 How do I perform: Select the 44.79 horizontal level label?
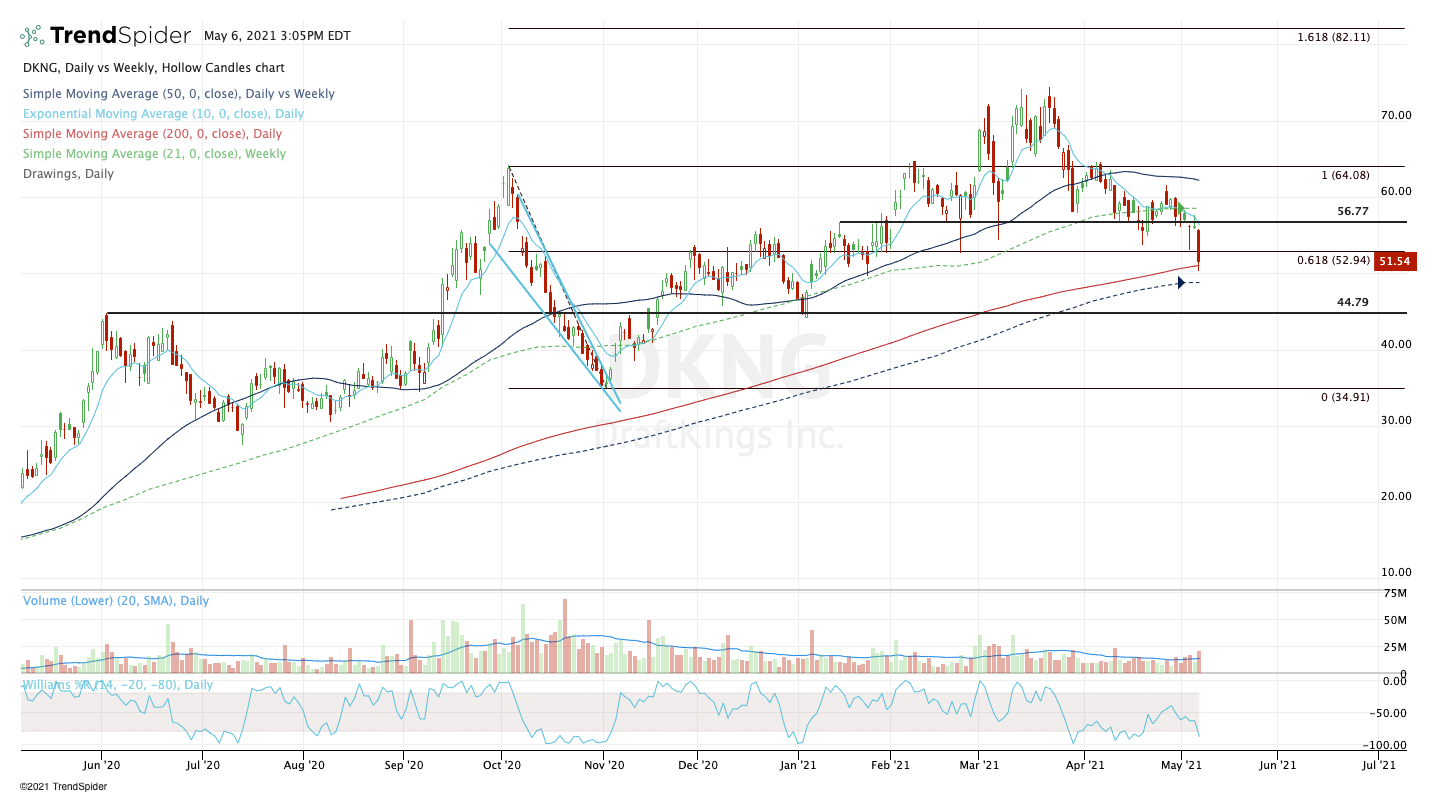(1353, 302)
